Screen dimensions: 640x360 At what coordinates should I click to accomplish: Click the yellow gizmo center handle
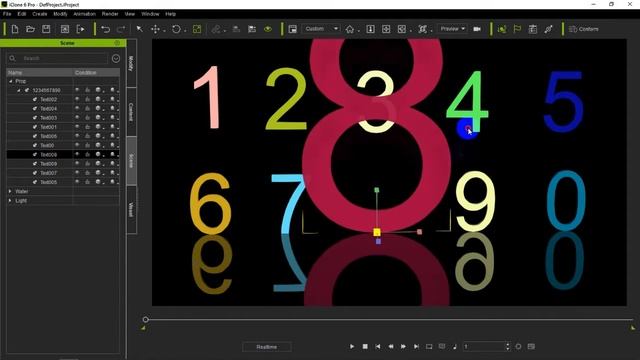tap(377, 232)
